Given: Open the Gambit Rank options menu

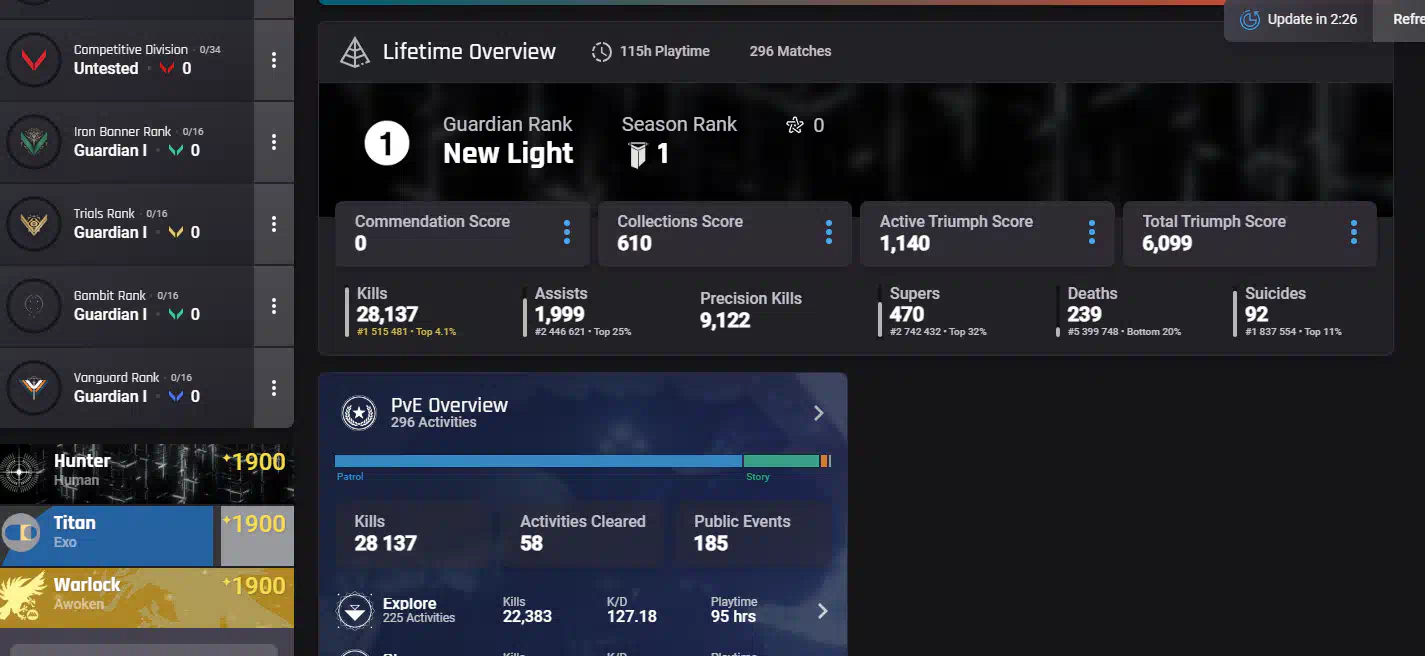Looking at the screenshot, I should [x=274, y=306].
